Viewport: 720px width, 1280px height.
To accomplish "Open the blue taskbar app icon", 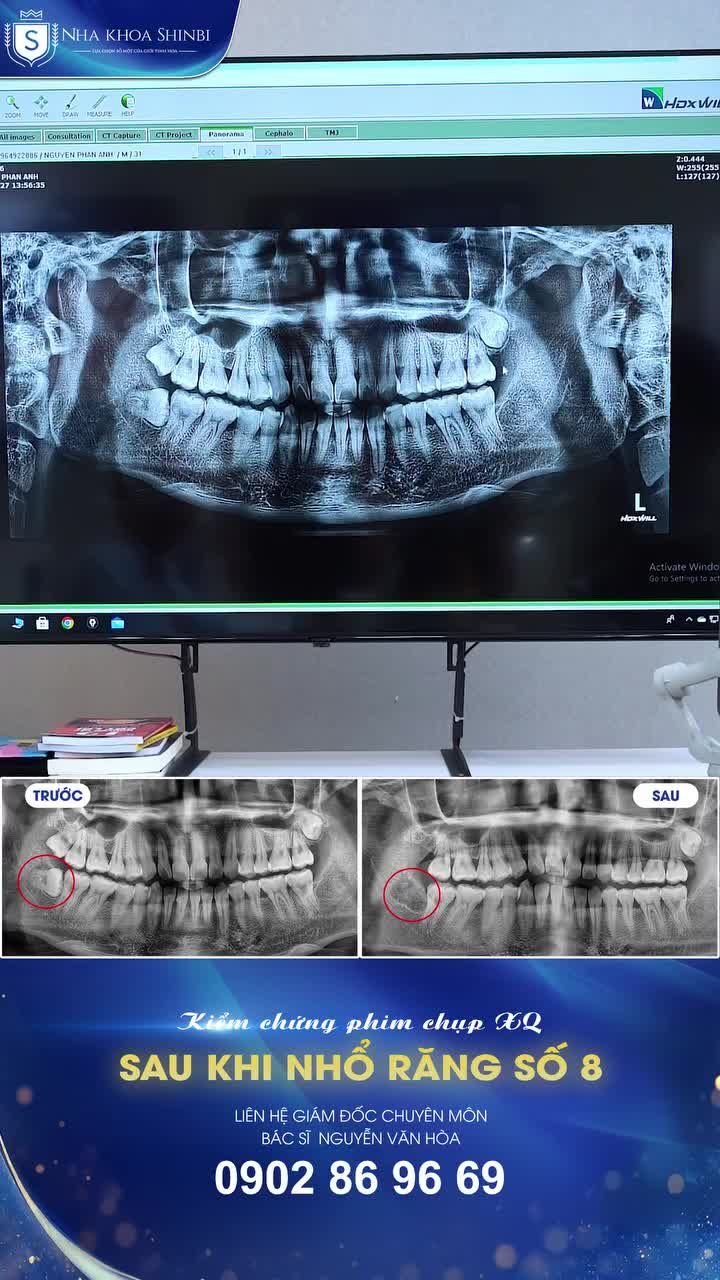I will [117, 623].
